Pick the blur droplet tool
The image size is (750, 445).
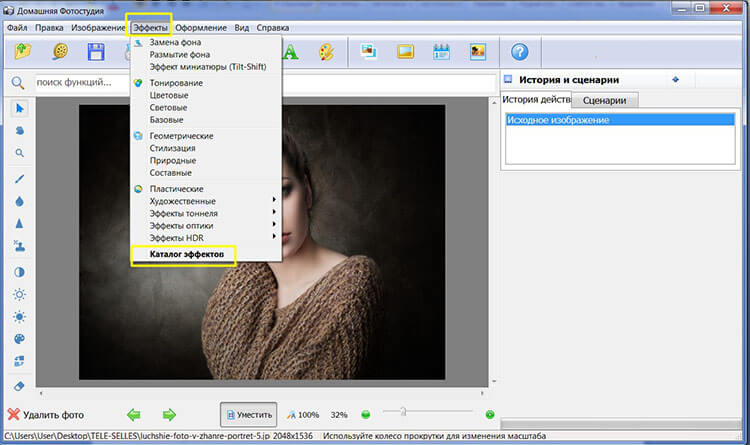[19, 200]
